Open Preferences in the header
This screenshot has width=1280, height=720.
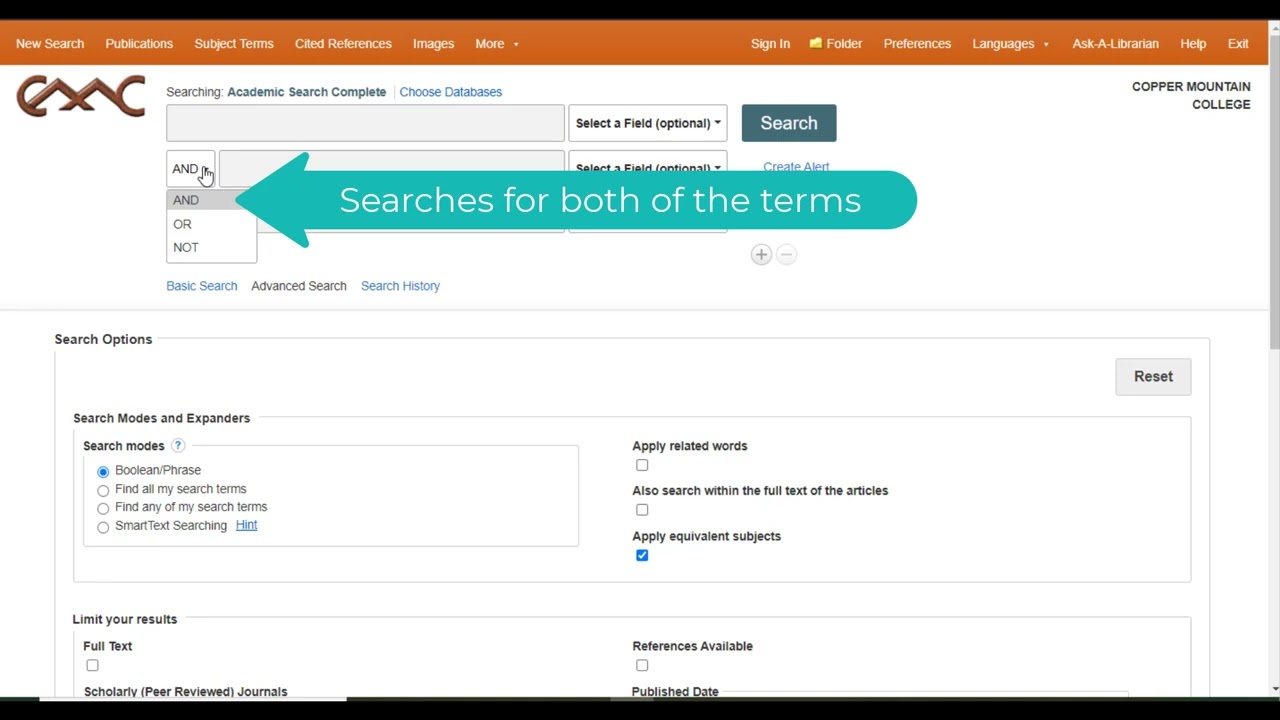click(x=917, y=44)
